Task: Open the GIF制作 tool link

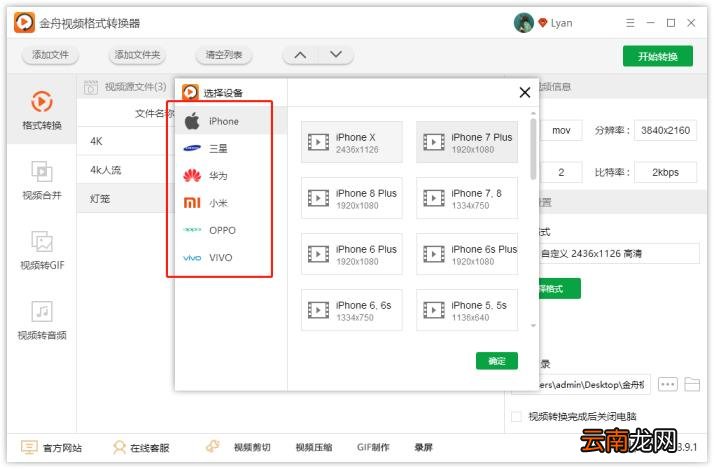Action: [373, 448]
